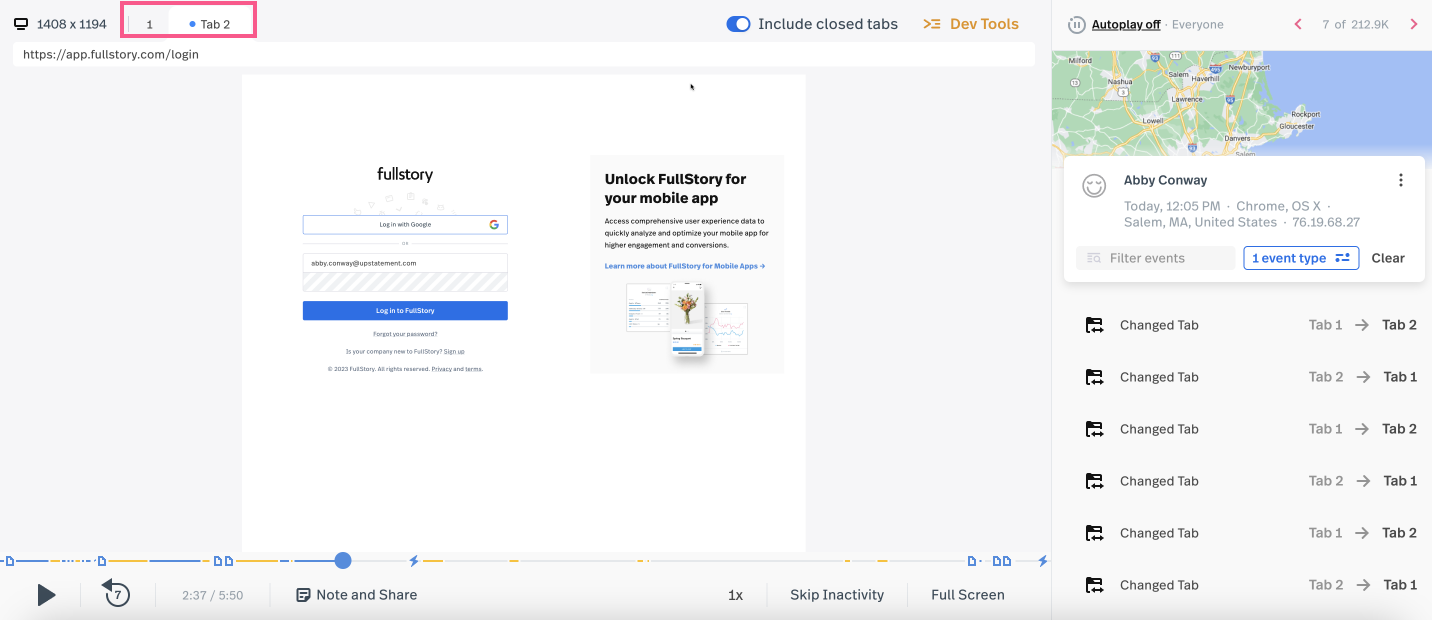Image resolution: width=1432 pixels, height=620 pixels.
Task: Play the session replay
Action: coord(46,595)
